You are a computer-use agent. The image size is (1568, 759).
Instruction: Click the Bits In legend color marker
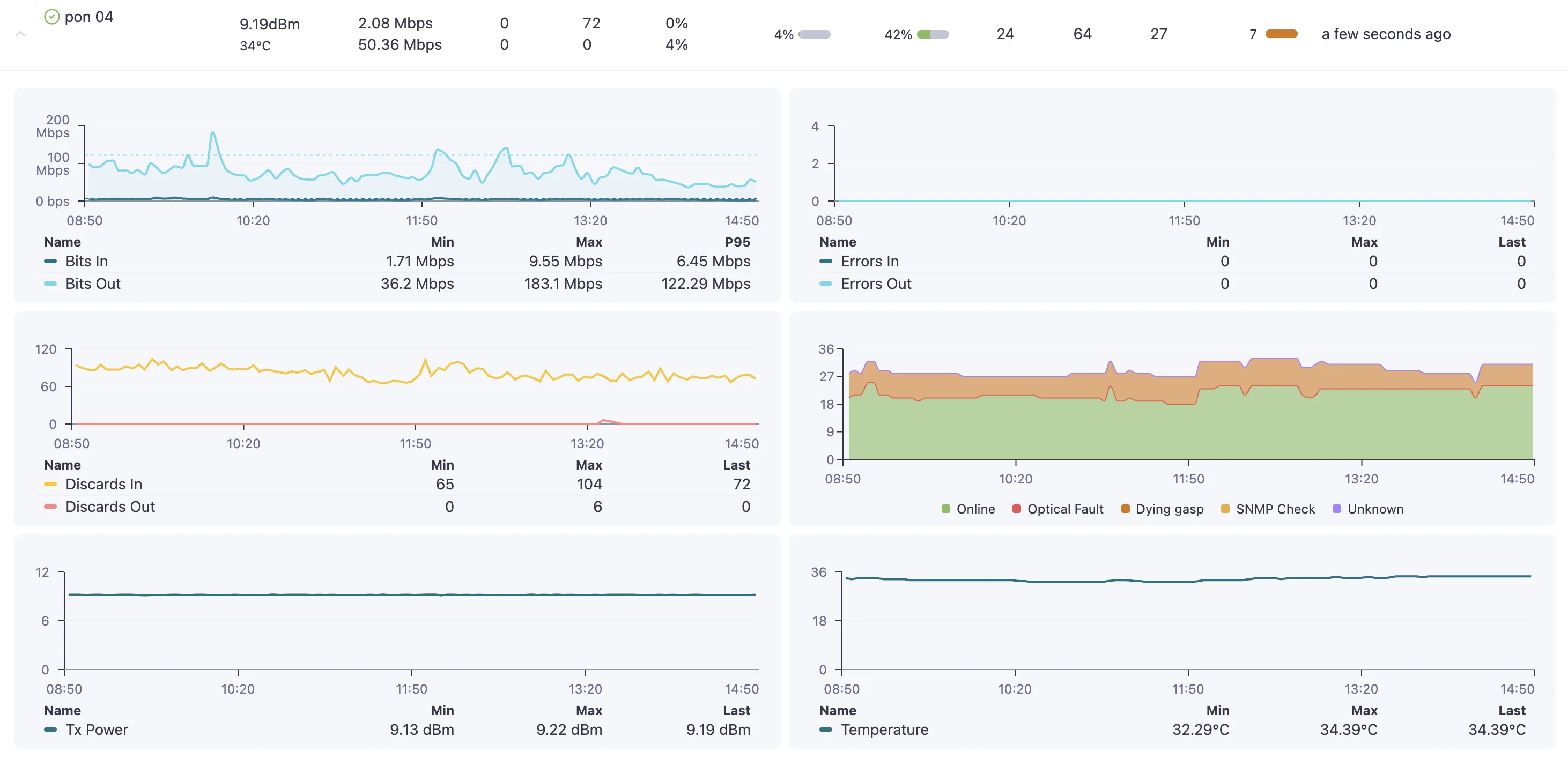point(51,261)
